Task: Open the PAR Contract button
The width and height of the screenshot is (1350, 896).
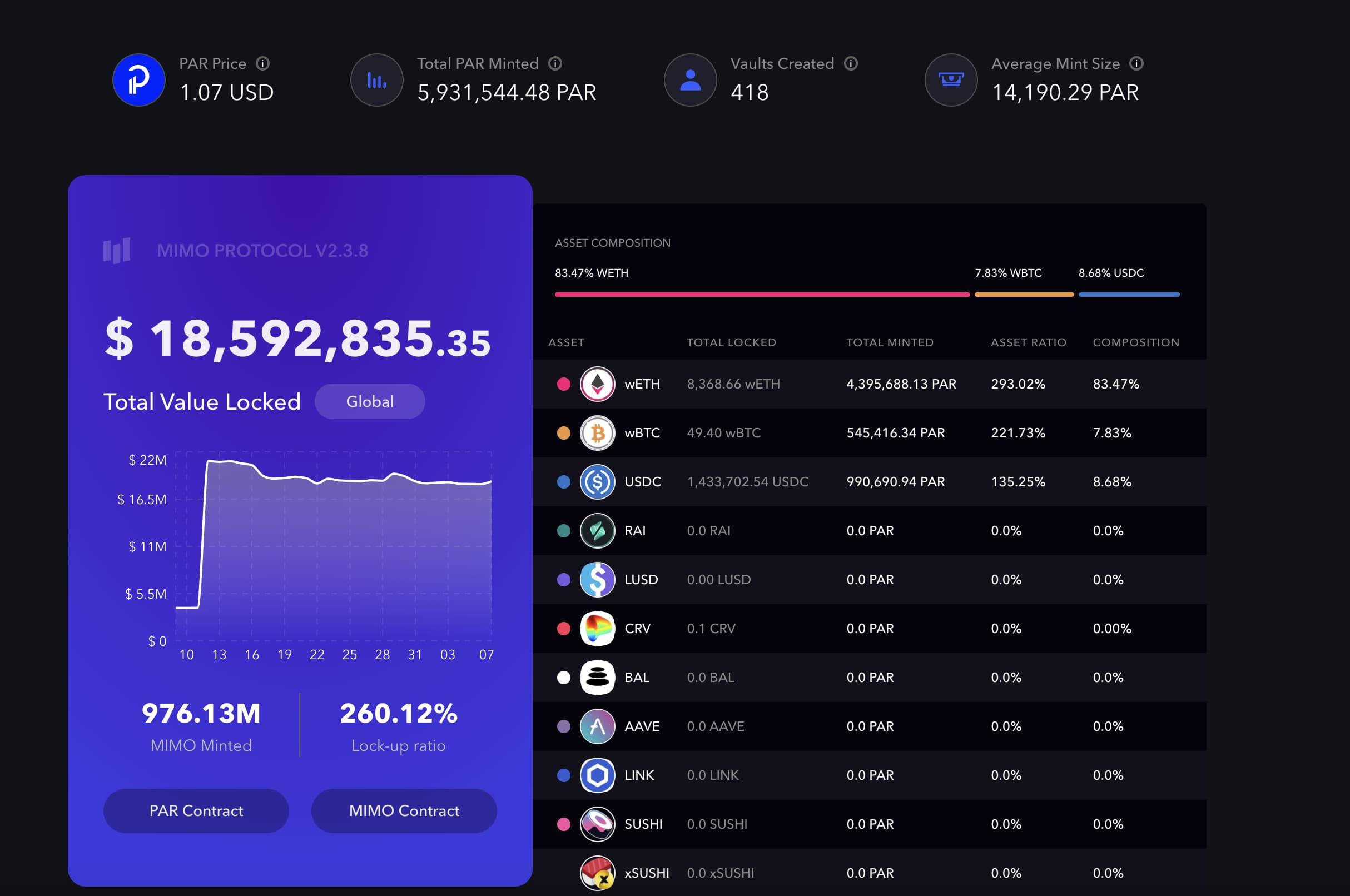Action: tap(196, 810)
